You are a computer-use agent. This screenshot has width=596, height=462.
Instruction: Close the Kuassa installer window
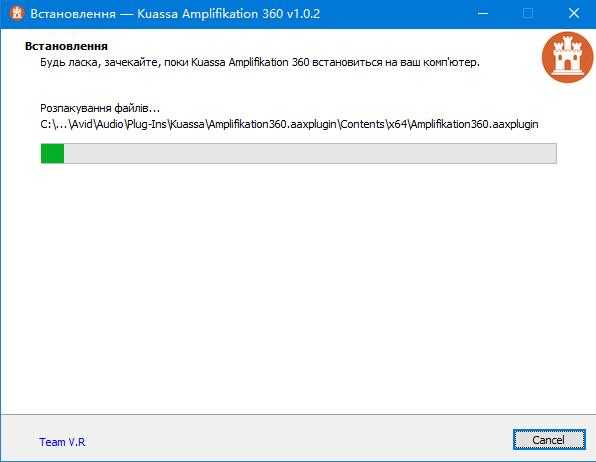(574, 14)
